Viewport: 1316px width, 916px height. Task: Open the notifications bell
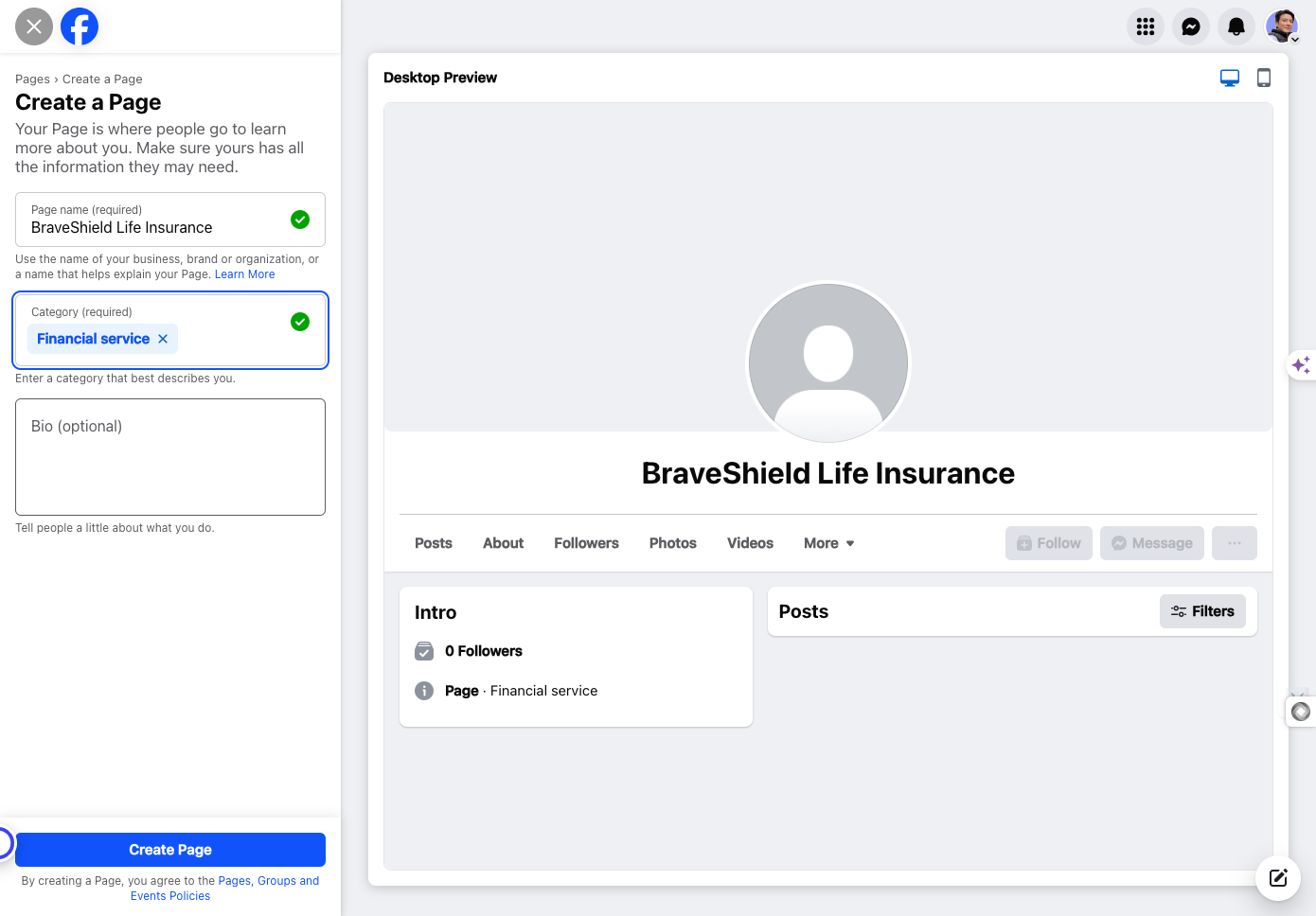tap(1236, 26)
